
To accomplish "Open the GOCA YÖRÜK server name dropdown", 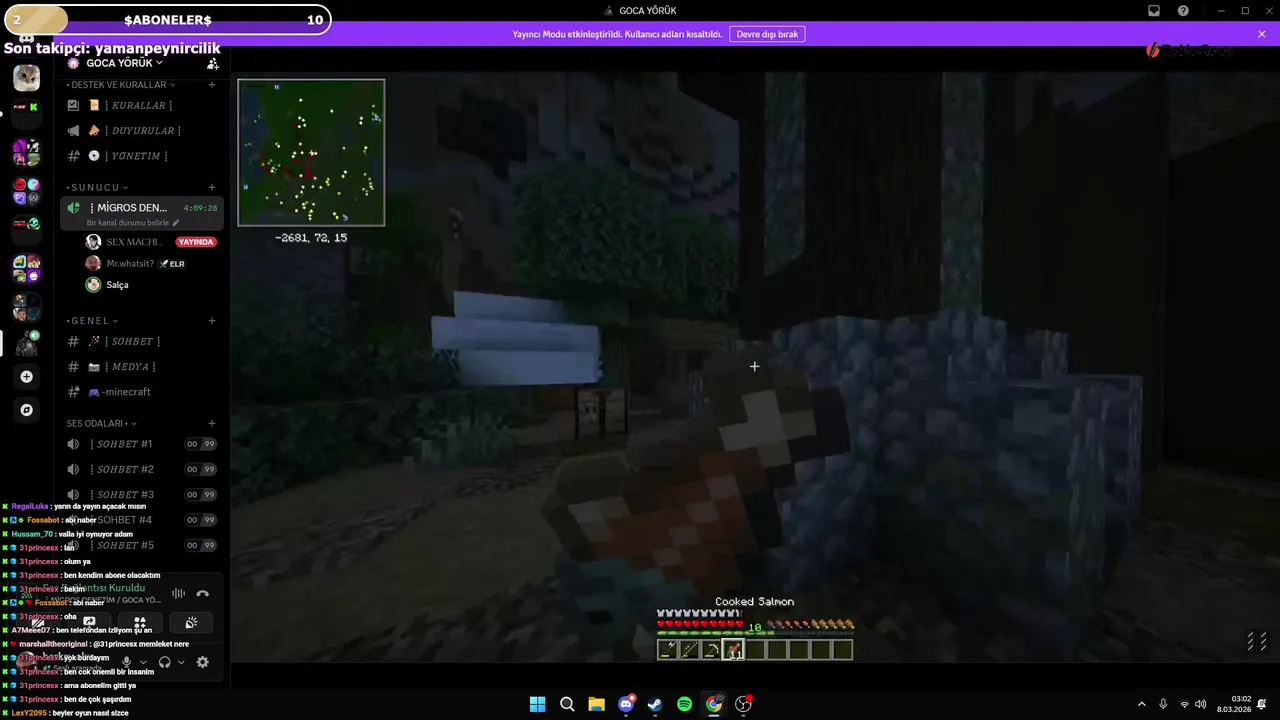I will click(x=124, y=63).
